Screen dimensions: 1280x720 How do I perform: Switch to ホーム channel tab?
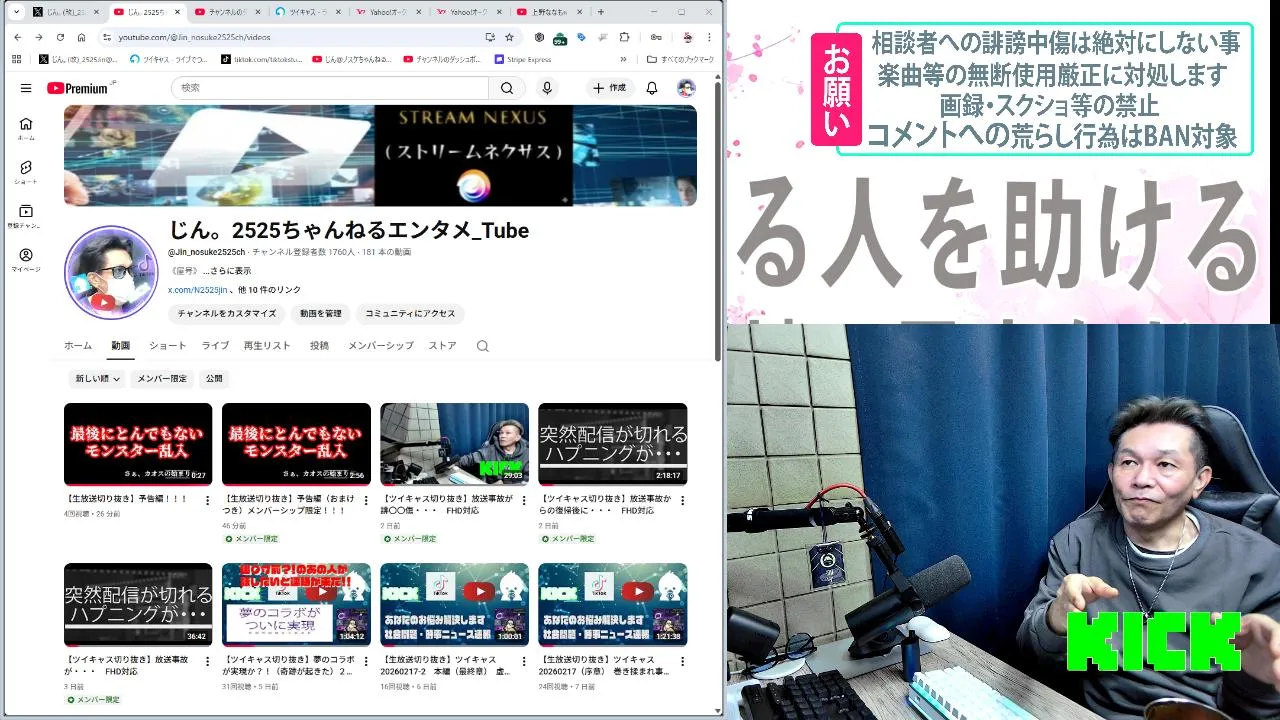78,346
